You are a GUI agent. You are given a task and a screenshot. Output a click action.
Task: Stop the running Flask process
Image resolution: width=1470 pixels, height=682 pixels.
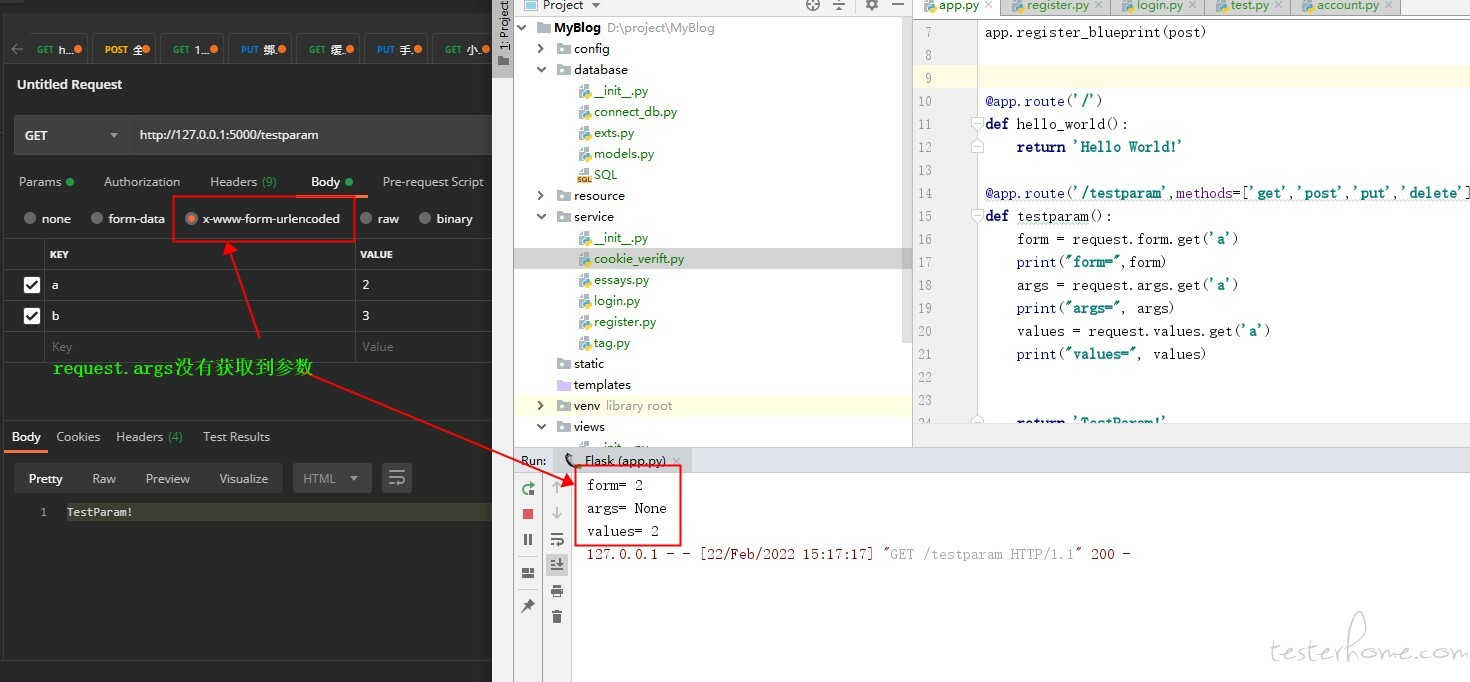point(528,514)
